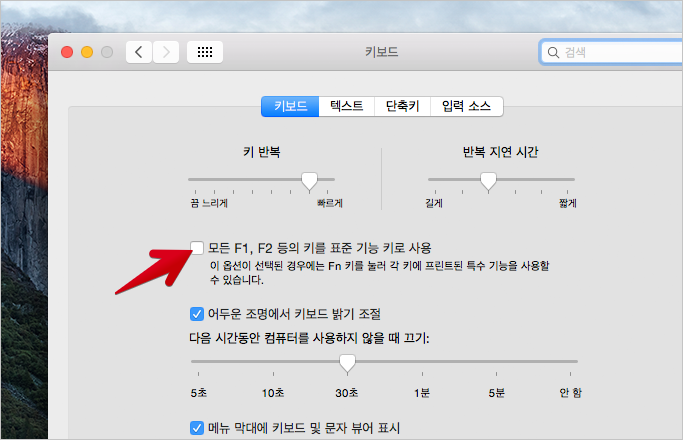Click the 짧게 label under 반복 지연 시간

(568, 203)
